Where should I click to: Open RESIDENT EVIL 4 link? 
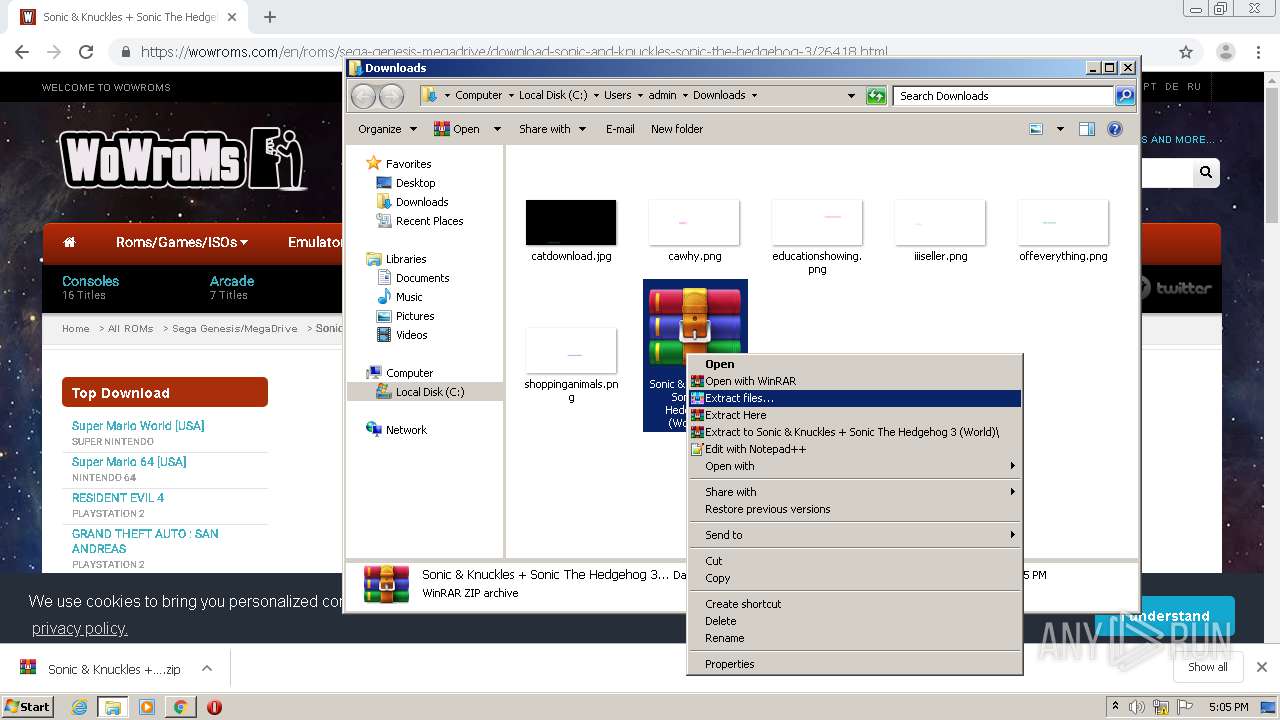click(118, 498)
